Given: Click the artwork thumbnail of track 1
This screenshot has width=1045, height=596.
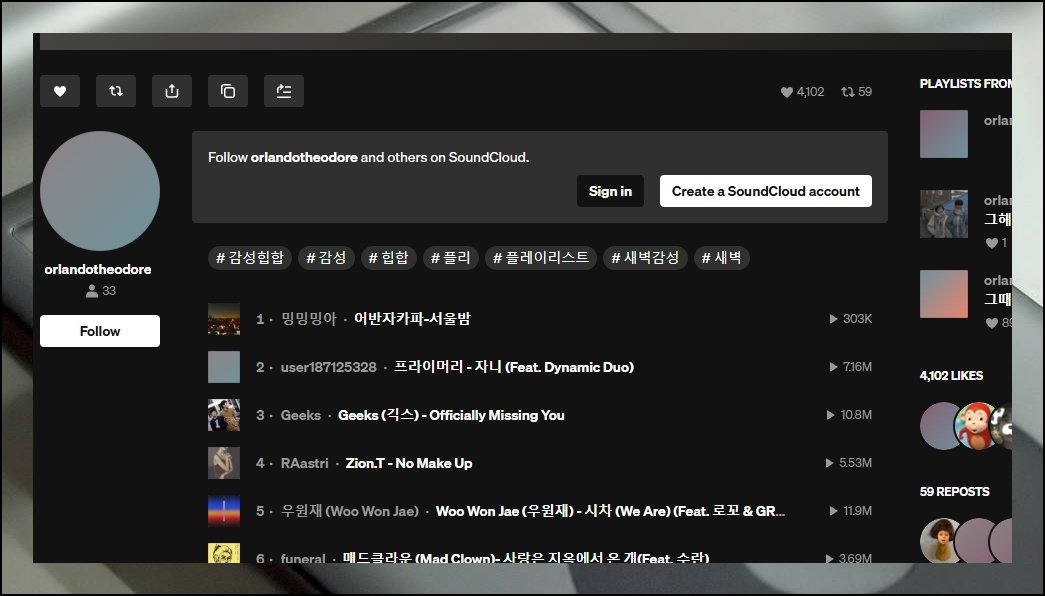Looking at the screenshot, I should click(224, 319).
